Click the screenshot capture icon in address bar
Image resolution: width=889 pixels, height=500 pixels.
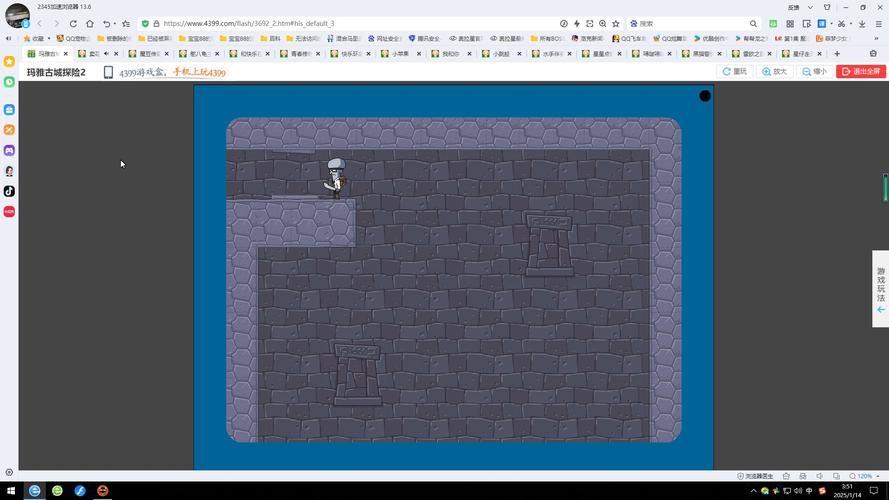click(590, 24)
